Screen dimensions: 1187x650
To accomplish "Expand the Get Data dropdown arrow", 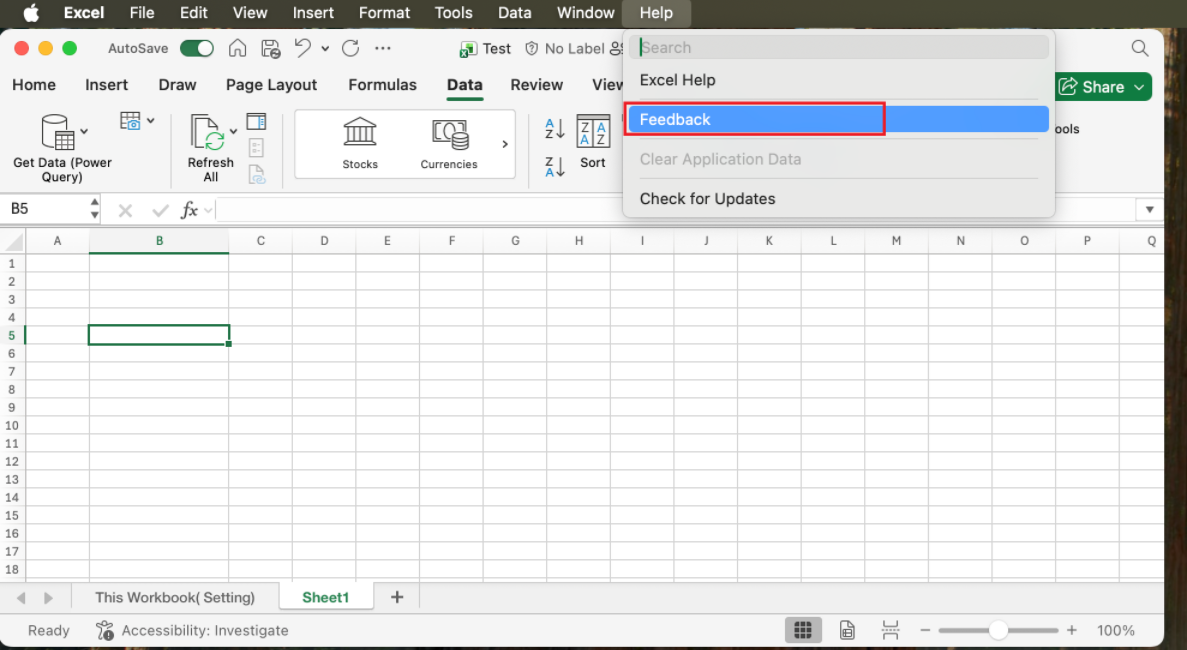I will [84, 131].
